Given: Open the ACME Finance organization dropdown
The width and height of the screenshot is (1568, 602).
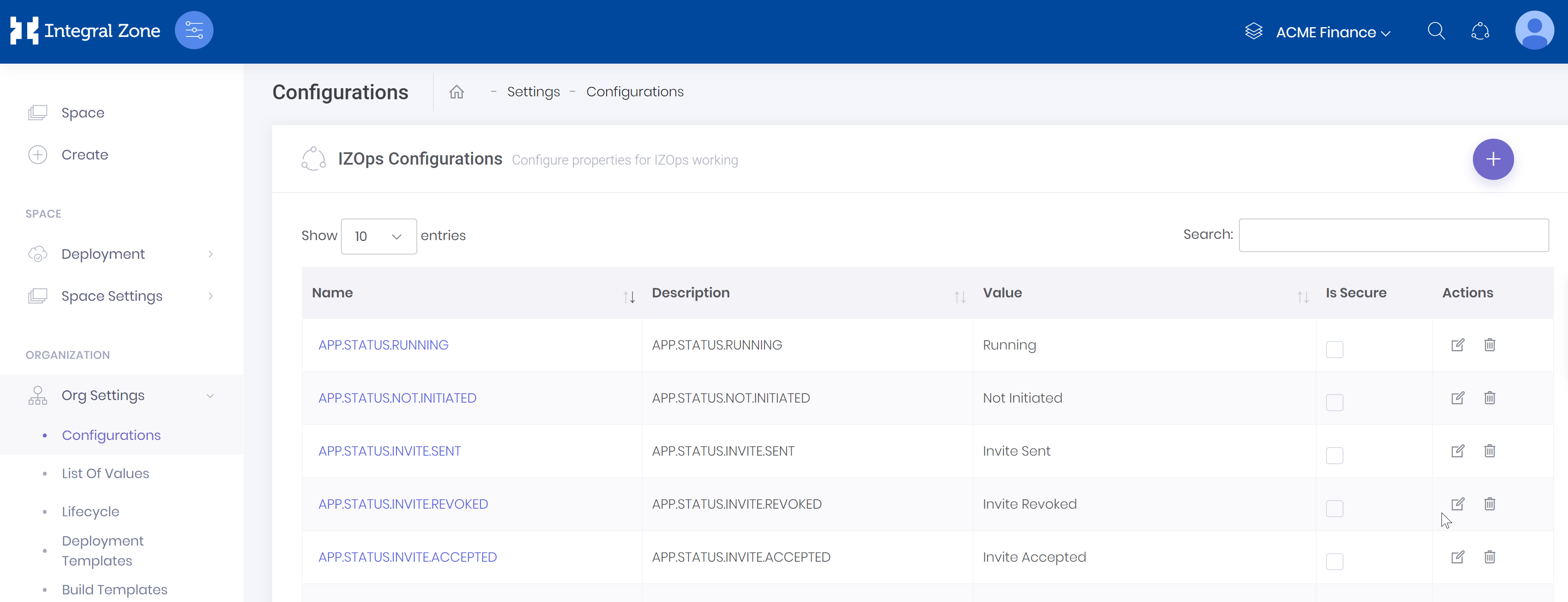Looking at the screenshot, I should 1333,32.
